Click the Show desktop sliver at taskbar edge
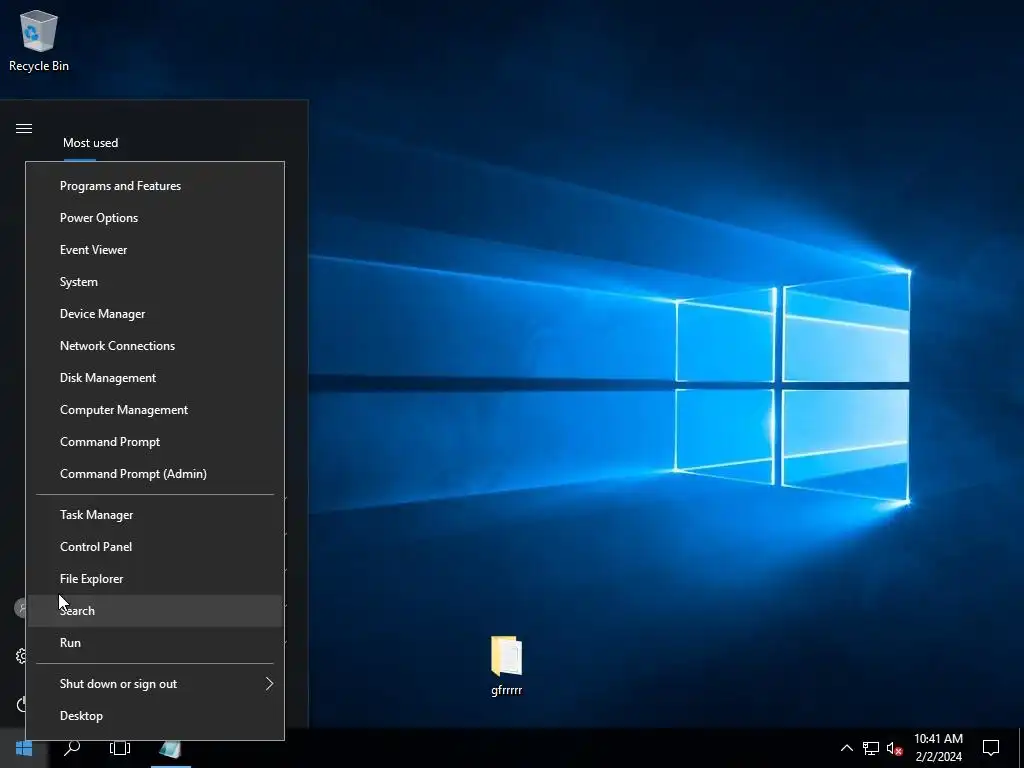This screenshot has height=768, width=1024. tap(1021, 748)
